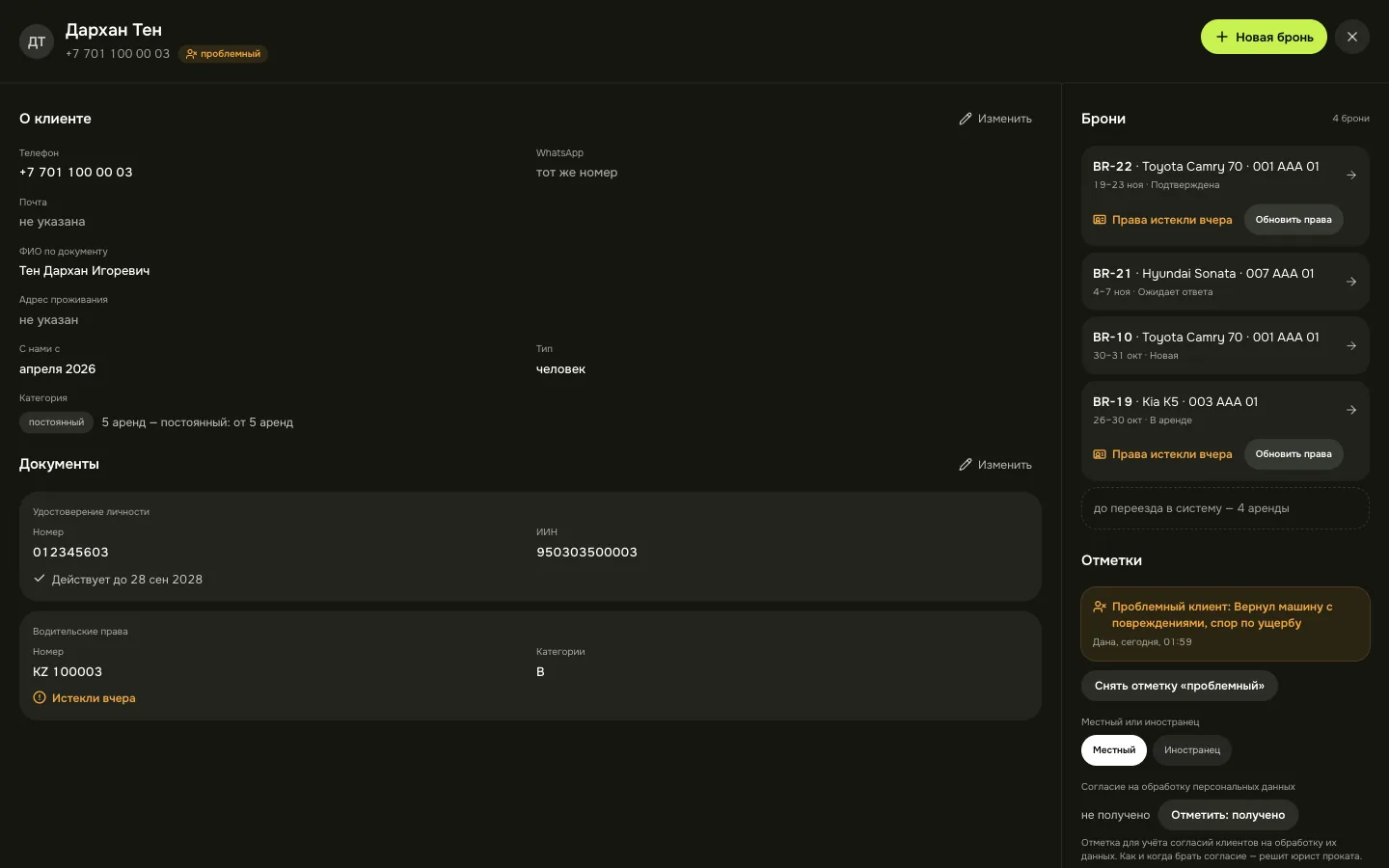Click driver license number KZ 100003
This screenshot has width=1389, height=868.
click(68, 672)
